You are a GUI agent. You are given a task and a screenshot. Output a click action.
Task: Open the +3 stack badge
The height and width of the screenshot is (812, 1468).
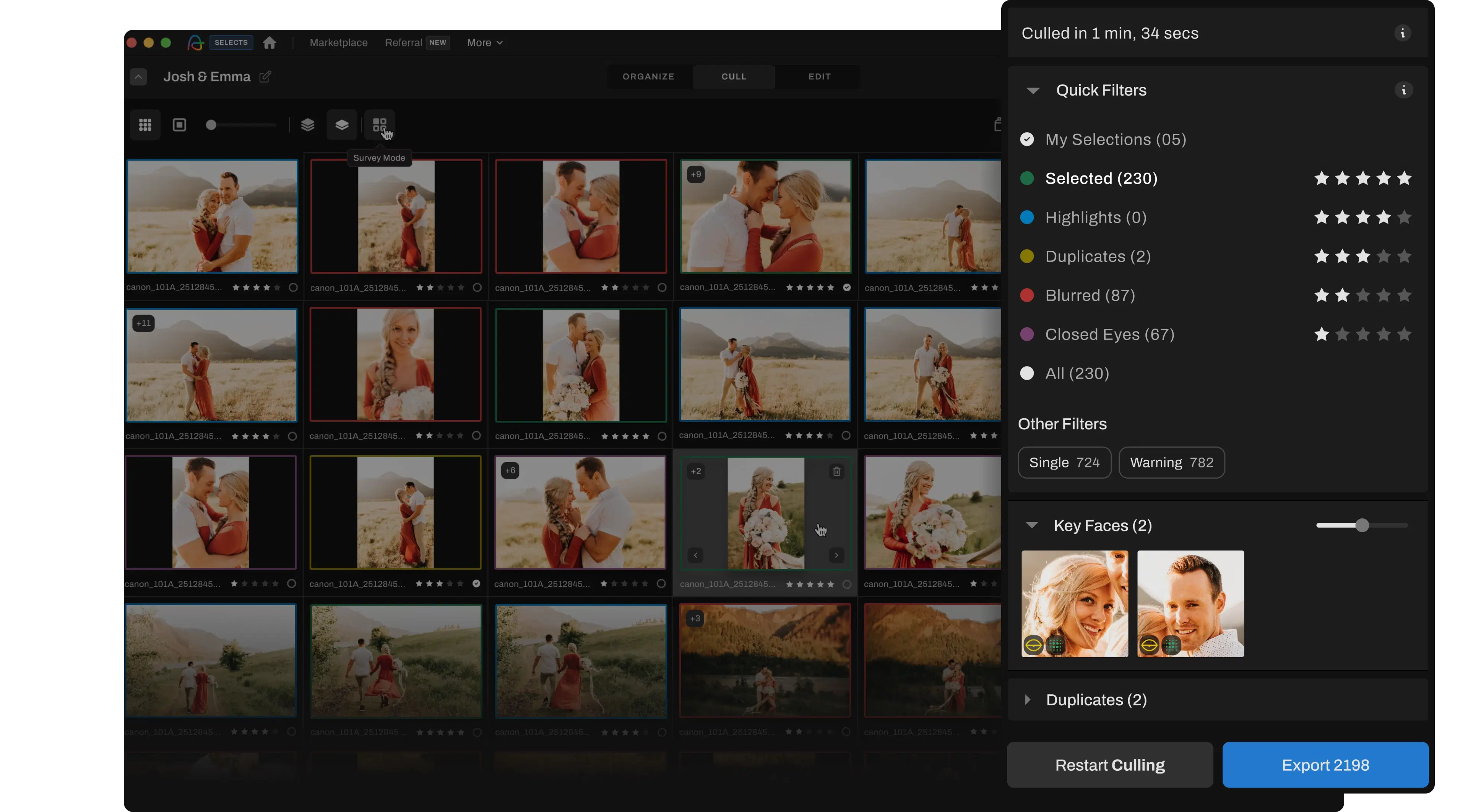click(695, 618)
